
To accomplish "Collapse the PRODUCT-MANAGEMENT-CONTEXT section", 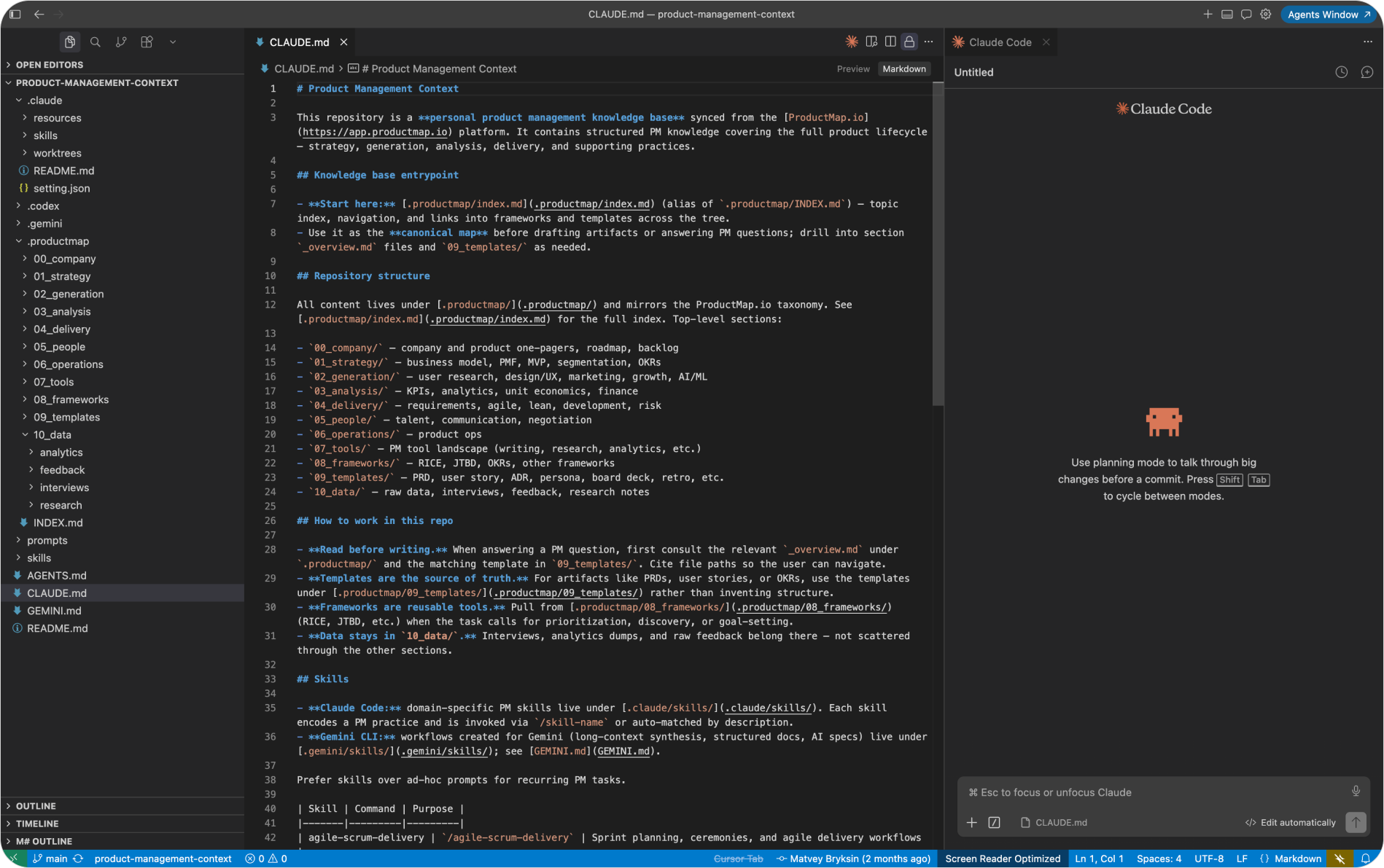I will click(x=122, y=82).
